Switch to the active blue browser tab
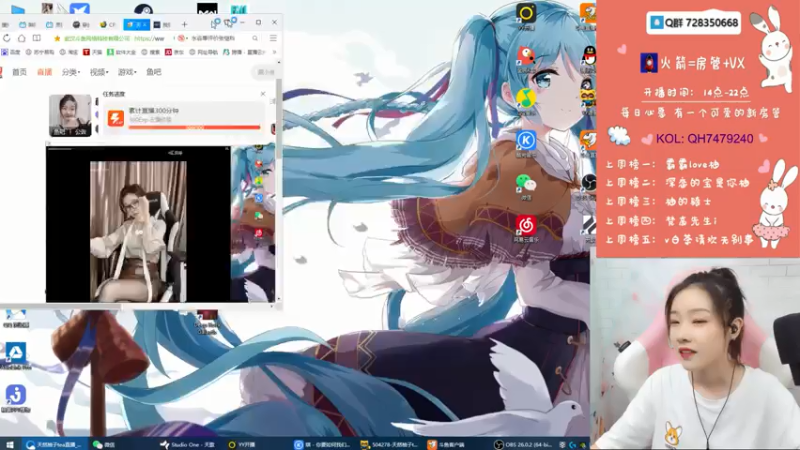Image resolution: width=800 pixels, height=450 pixels. pyautogui.click(x=136, y=24)
